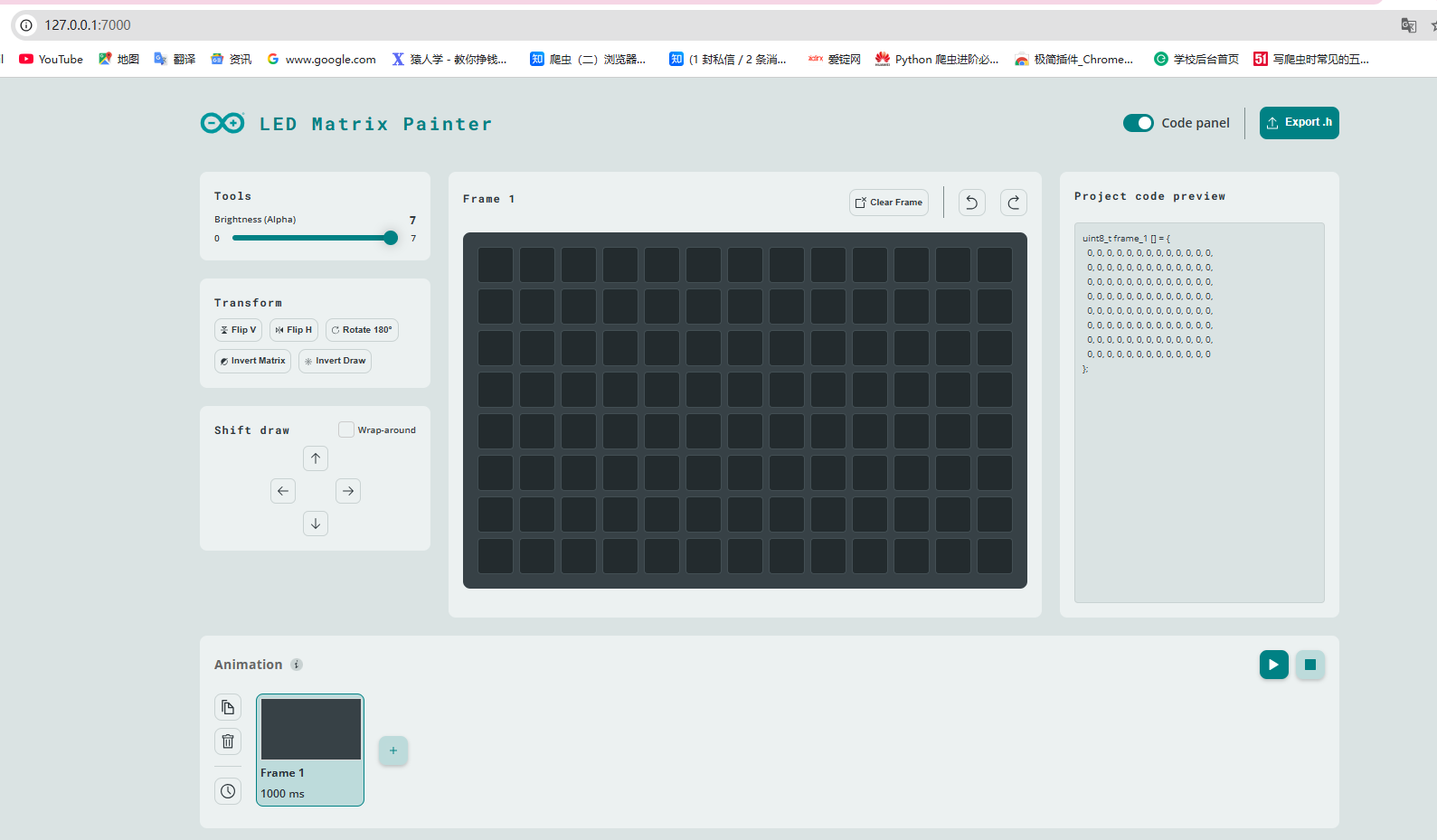
Task: Click the Flip V button
Action: [238, 330]
